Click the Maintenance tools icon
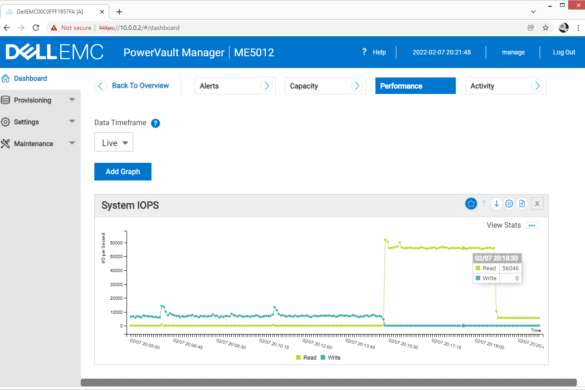 pos(5,144)
